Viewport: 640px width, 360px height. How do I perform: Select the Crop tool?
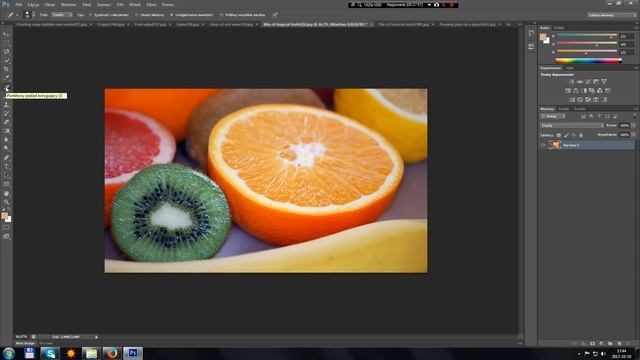coord(6,69)
